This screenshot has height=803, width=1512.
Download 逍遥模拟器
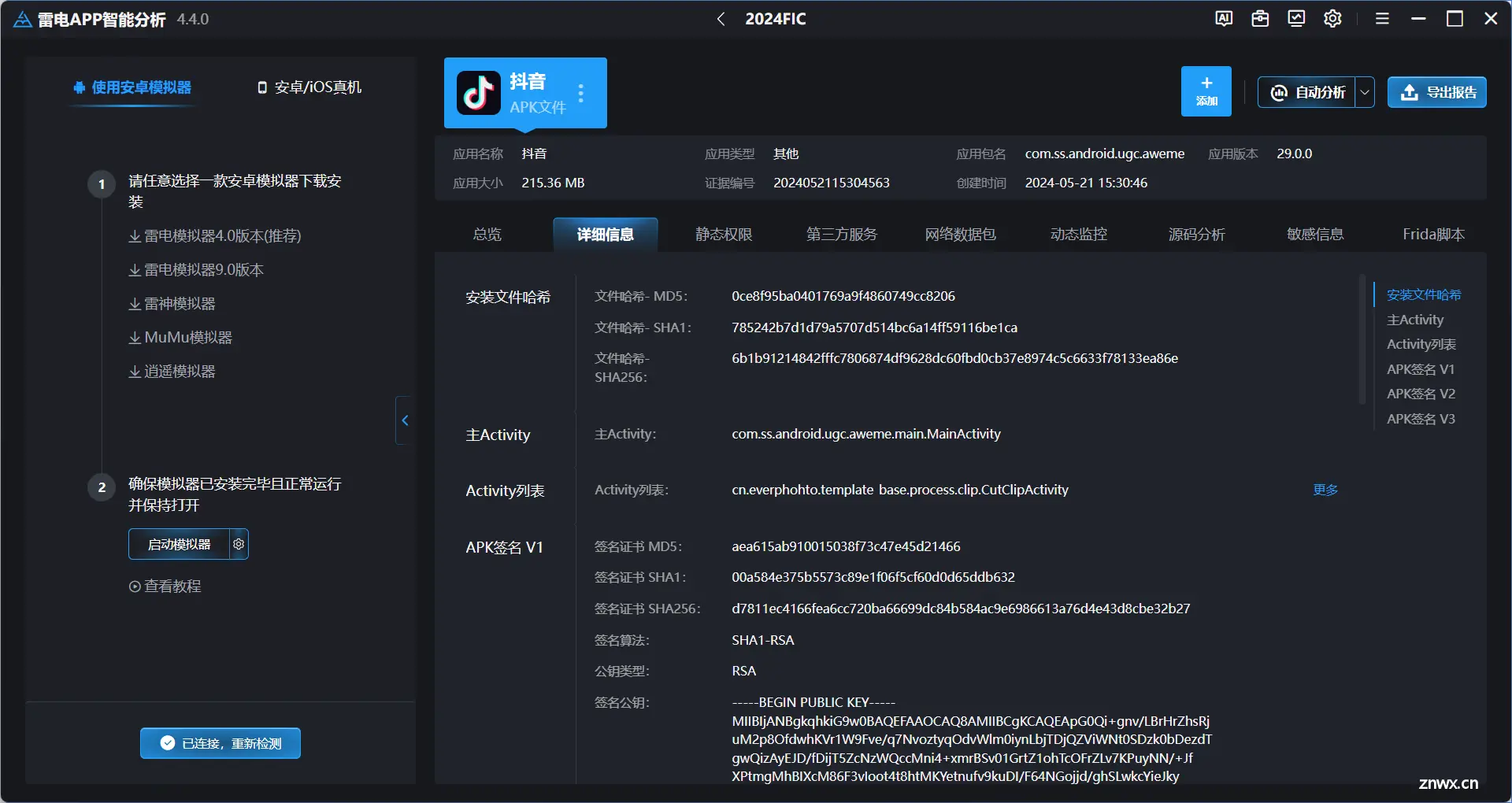pos(172,372)
